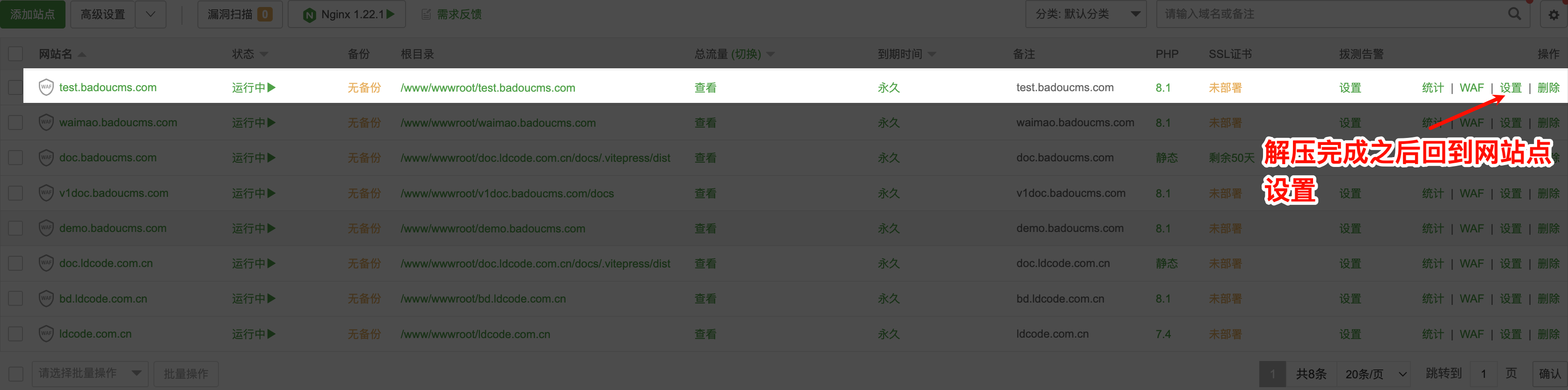Sort by 到期时间 column header

pos(900,54)
